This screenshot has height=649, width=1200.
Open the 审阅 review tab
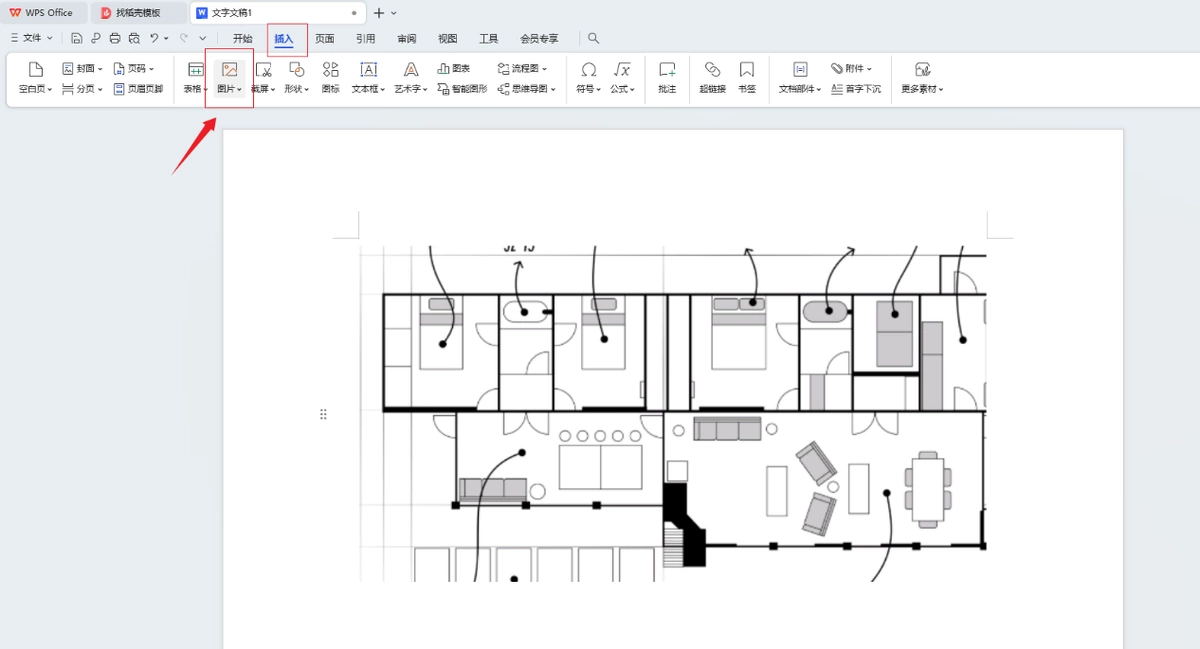406,39
